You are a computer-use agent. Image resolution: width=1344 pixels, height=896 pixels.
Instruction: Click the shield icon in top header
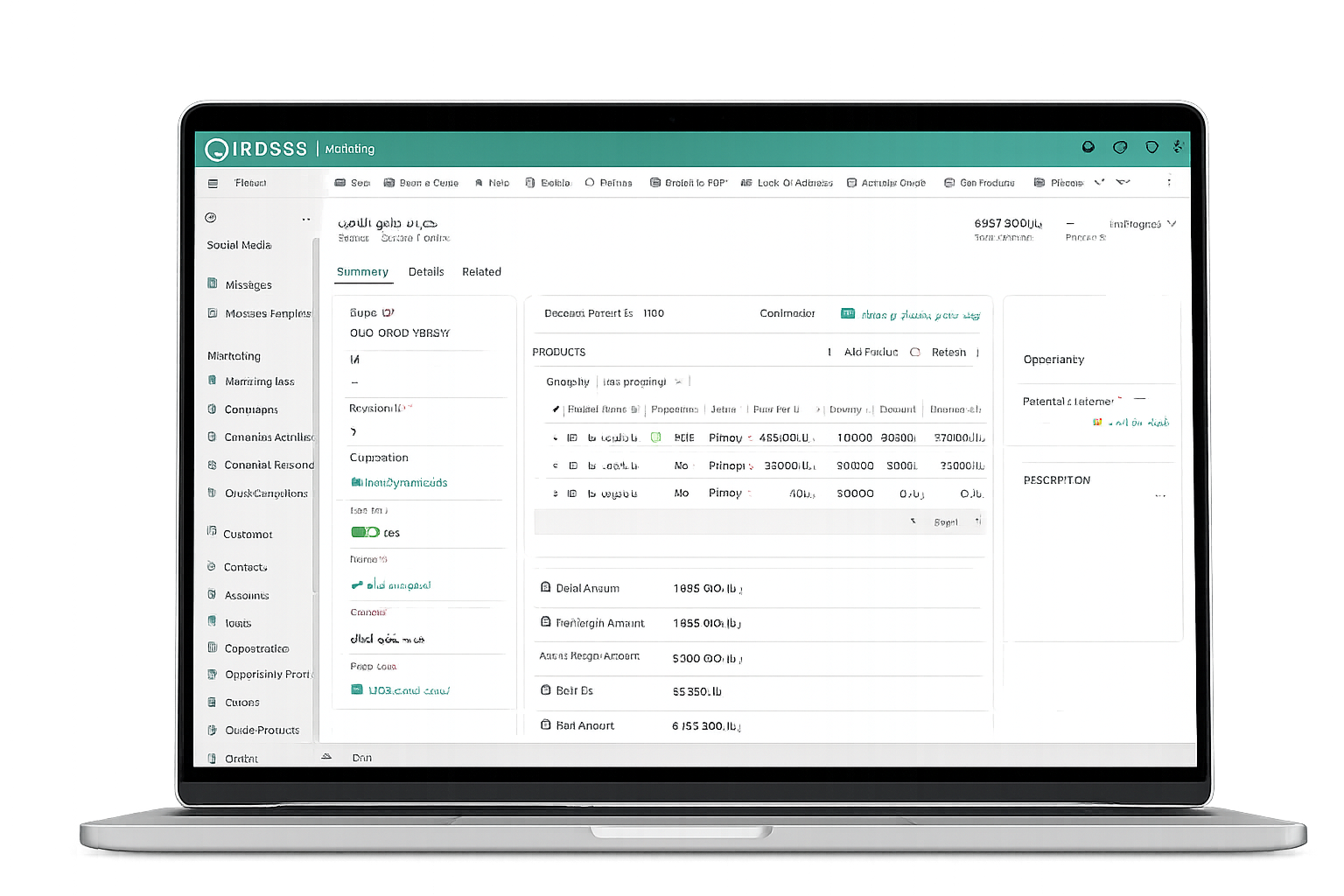click(x=1151, y=147)
